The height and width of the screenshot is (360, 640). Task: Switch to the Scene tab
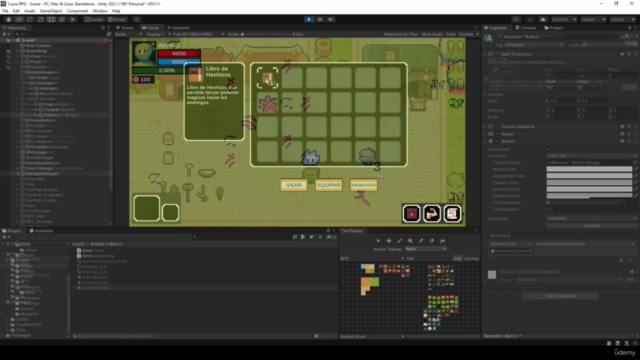coord(125,28)
